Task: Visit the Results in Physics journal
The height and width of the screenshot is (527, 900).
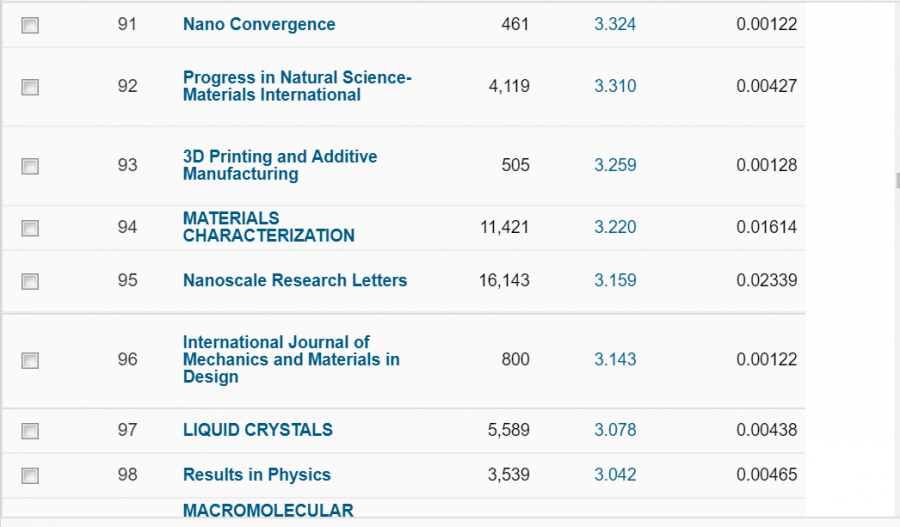Action: (x=257, y=475)
